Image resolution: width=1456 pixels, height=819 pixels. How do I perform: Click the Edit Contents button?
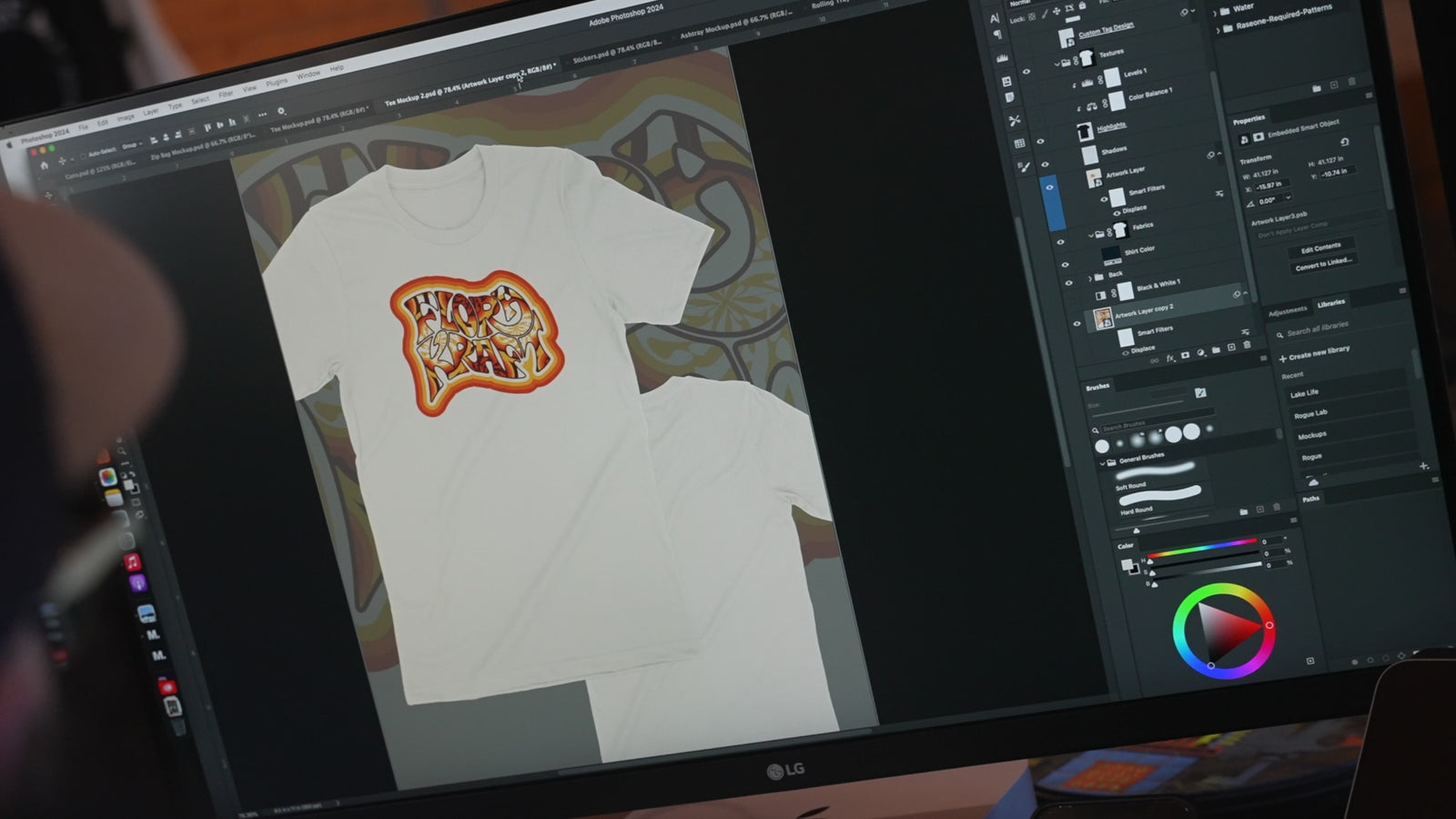click(1319, 248)
